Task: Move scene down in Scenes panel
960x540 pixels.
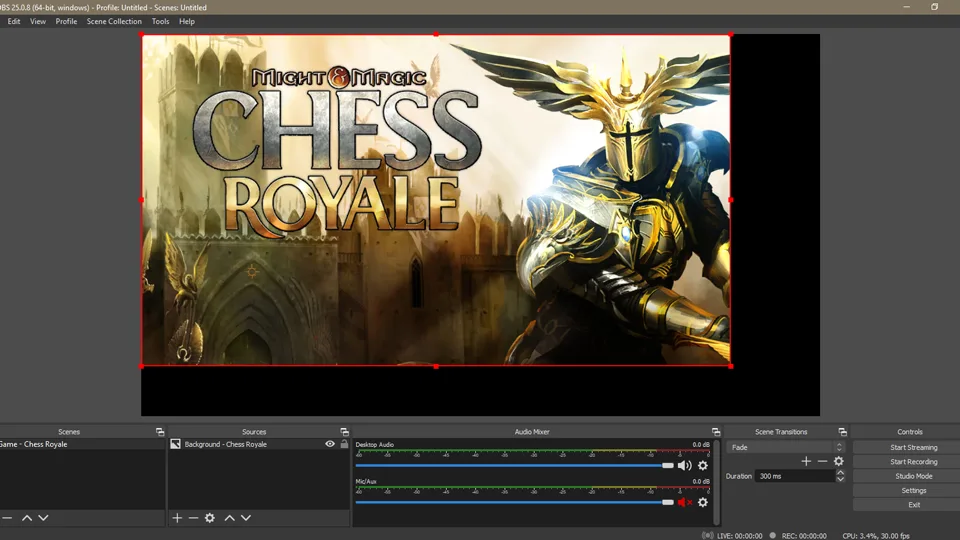Action: click(43, 518)
